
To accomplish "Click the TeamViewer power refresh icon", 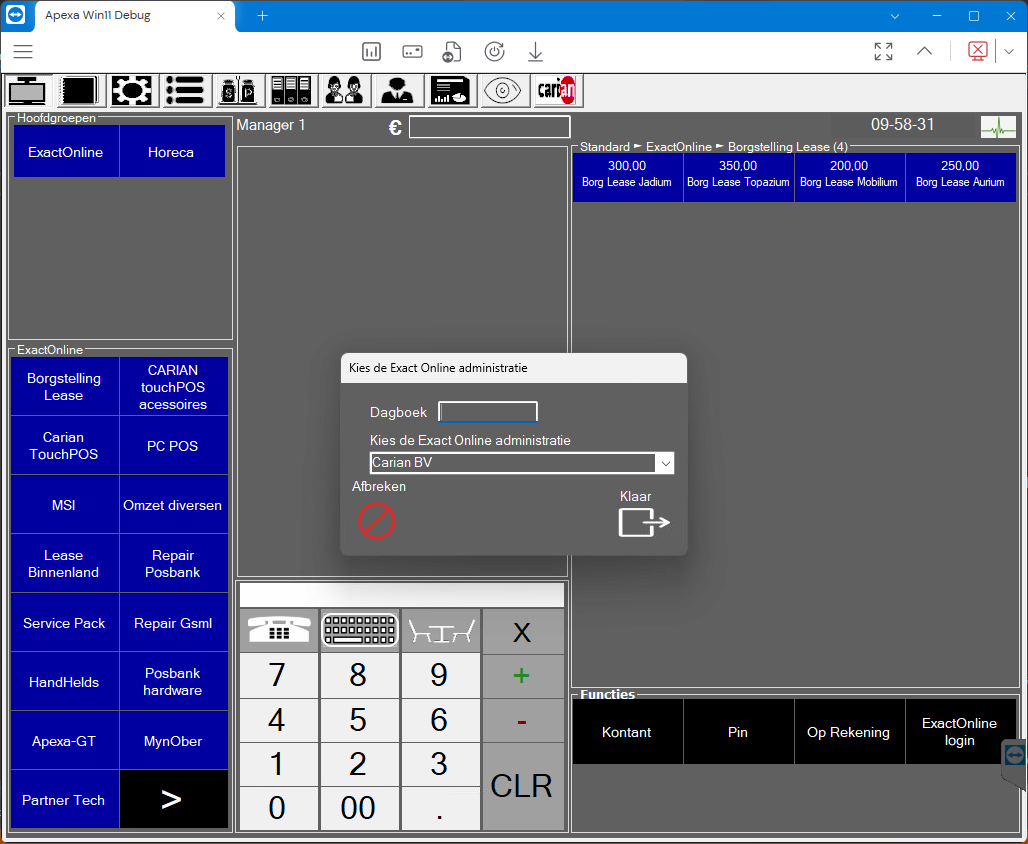I will tap(494, 51).
